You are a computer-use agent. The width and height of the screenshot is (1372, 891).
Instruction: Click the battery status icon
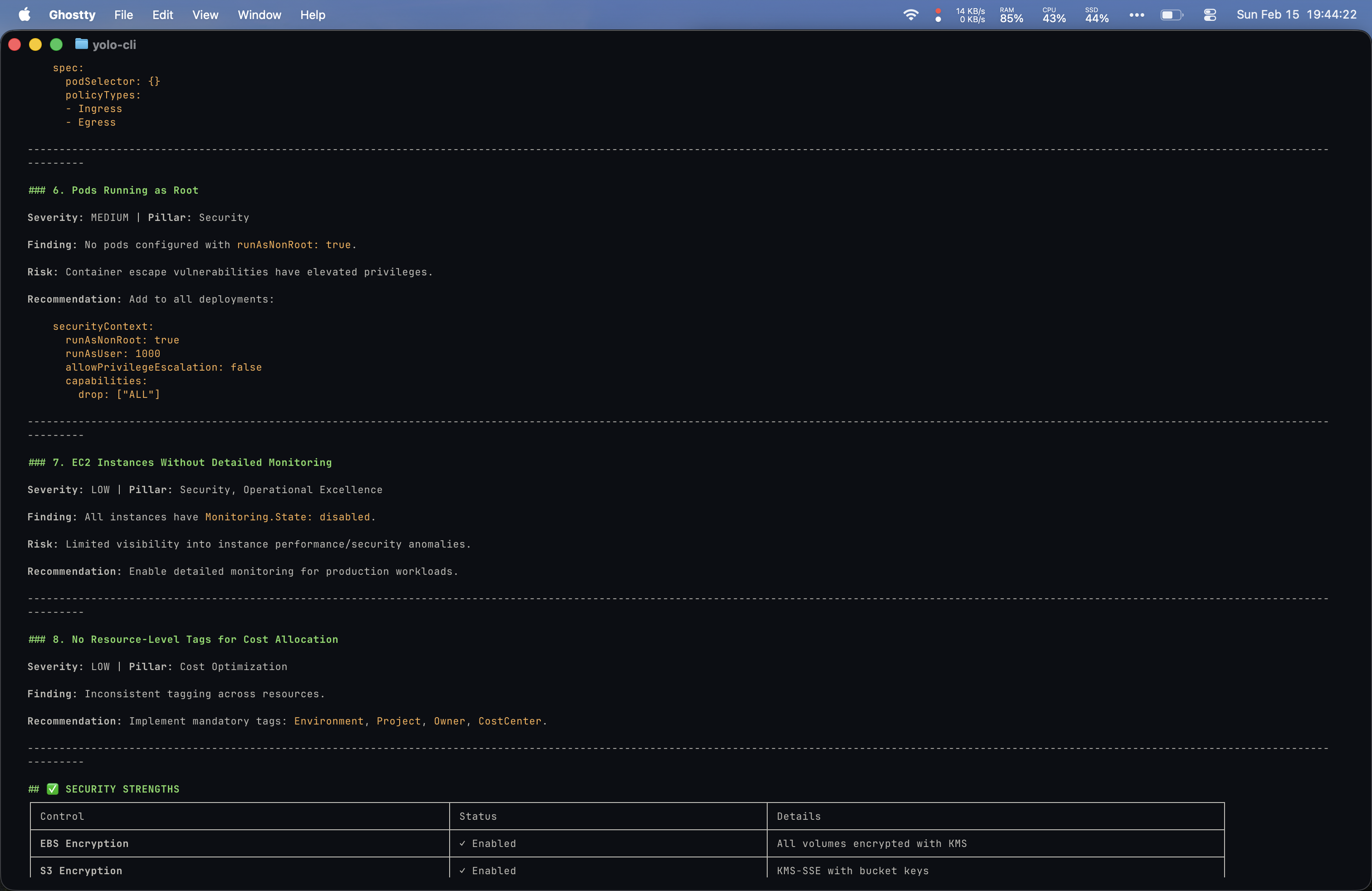1171,15
